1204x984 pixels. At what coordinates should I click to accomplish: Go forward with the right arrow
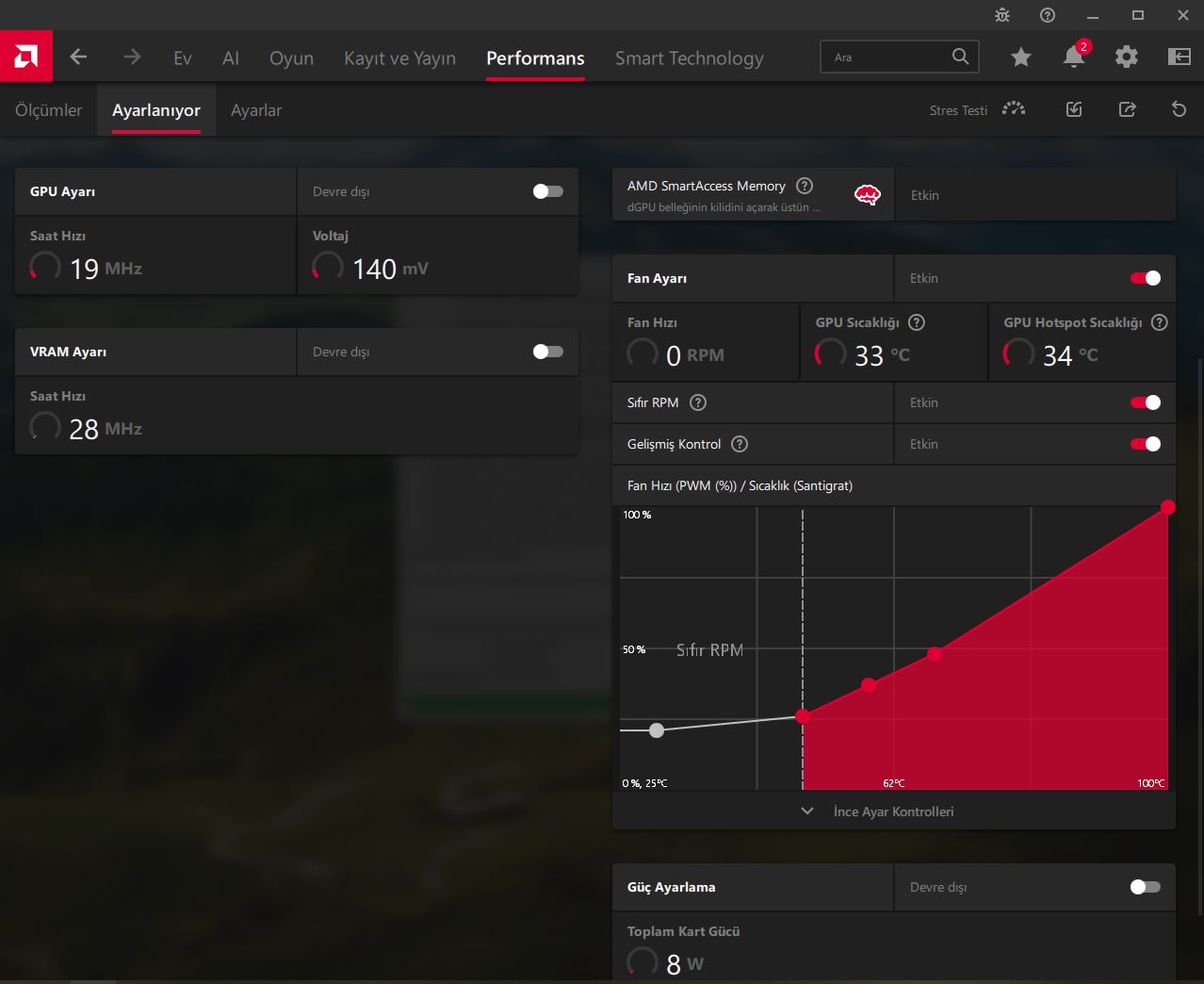[x=132, y=57]
